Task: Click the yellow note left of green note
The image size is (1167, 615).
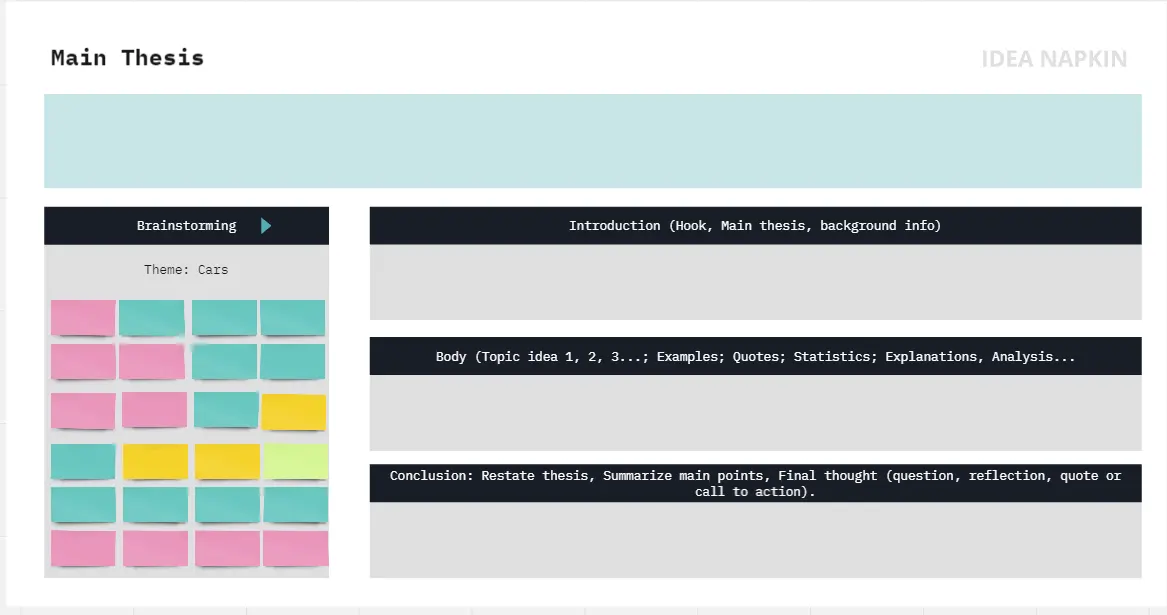Action: pyautogui.click(x=227, y=462)
